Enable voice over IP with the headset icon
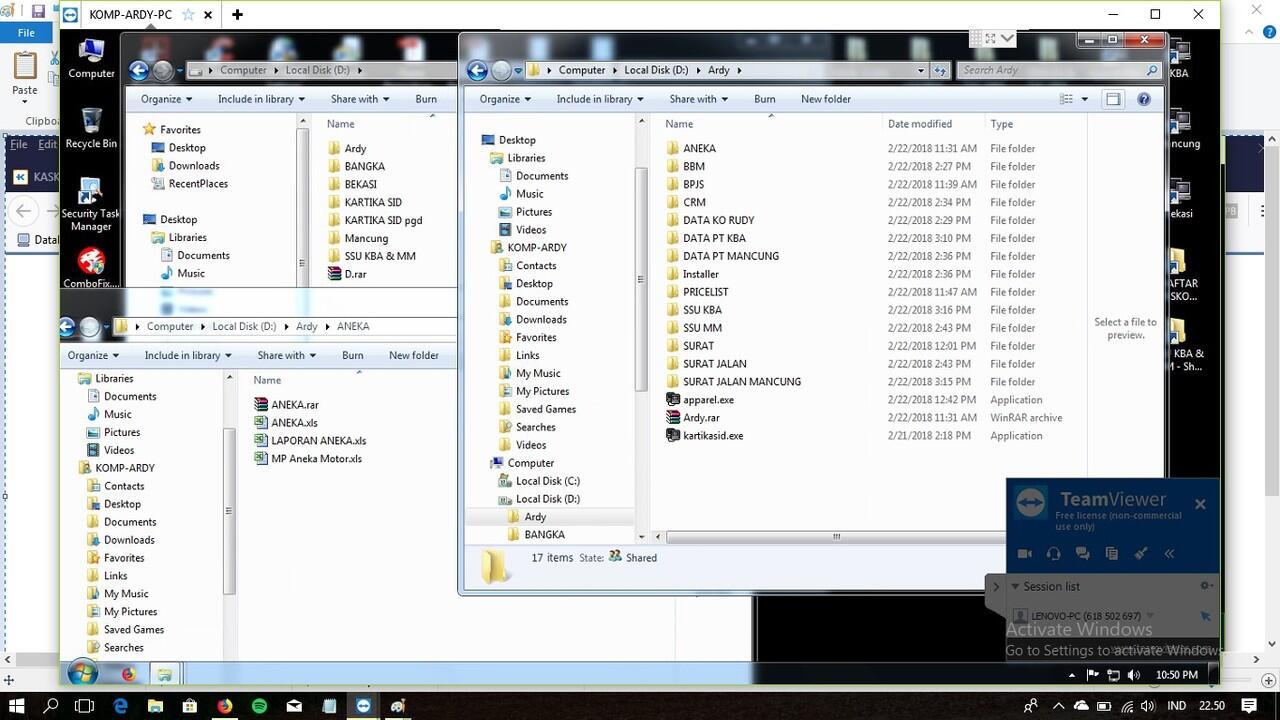Image resolution: width=1280 pixels, height=720 pixels. [x=1053, y=554]
